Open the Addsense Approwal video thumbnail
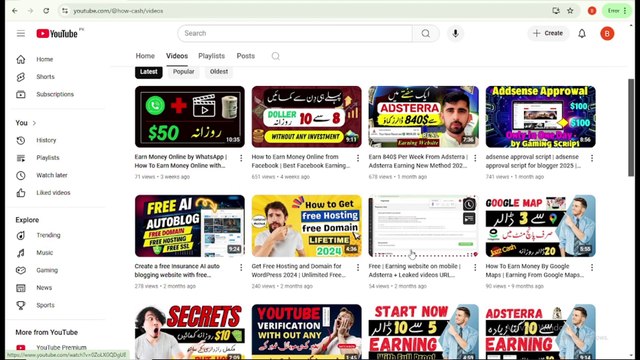The width and height of the screenshot is (640, 360). 540,117
